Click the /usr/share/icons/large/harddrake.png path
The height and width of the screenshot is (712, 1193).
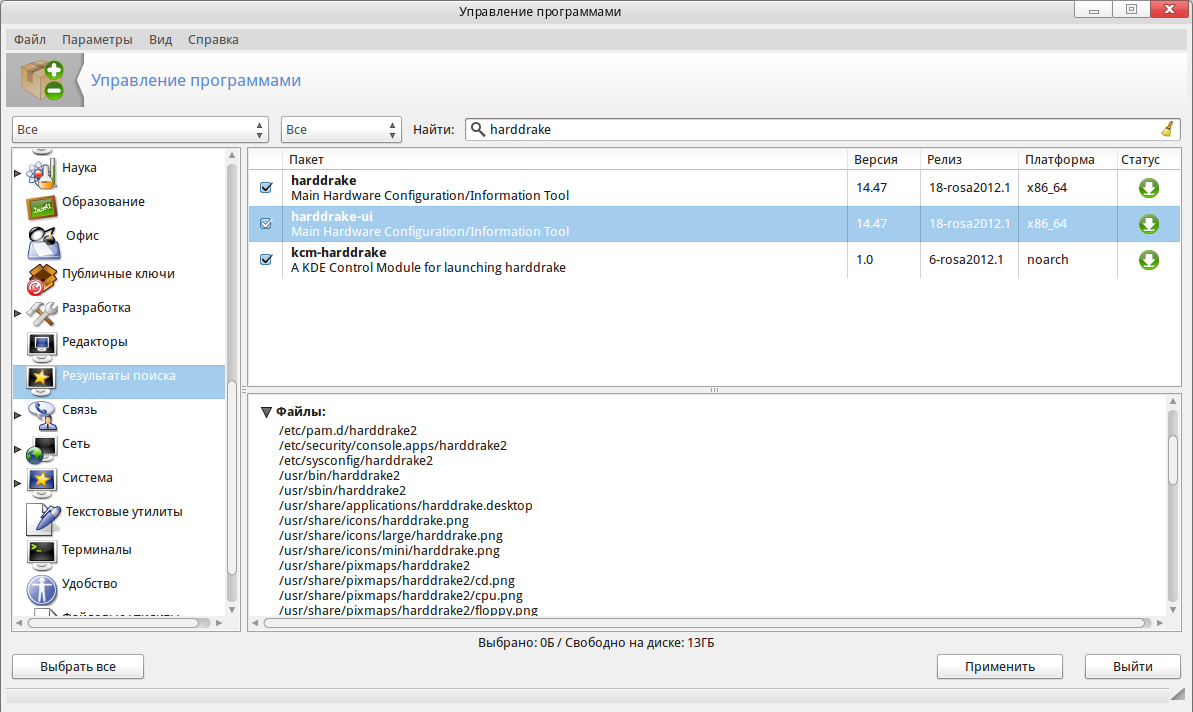(390, 536)
